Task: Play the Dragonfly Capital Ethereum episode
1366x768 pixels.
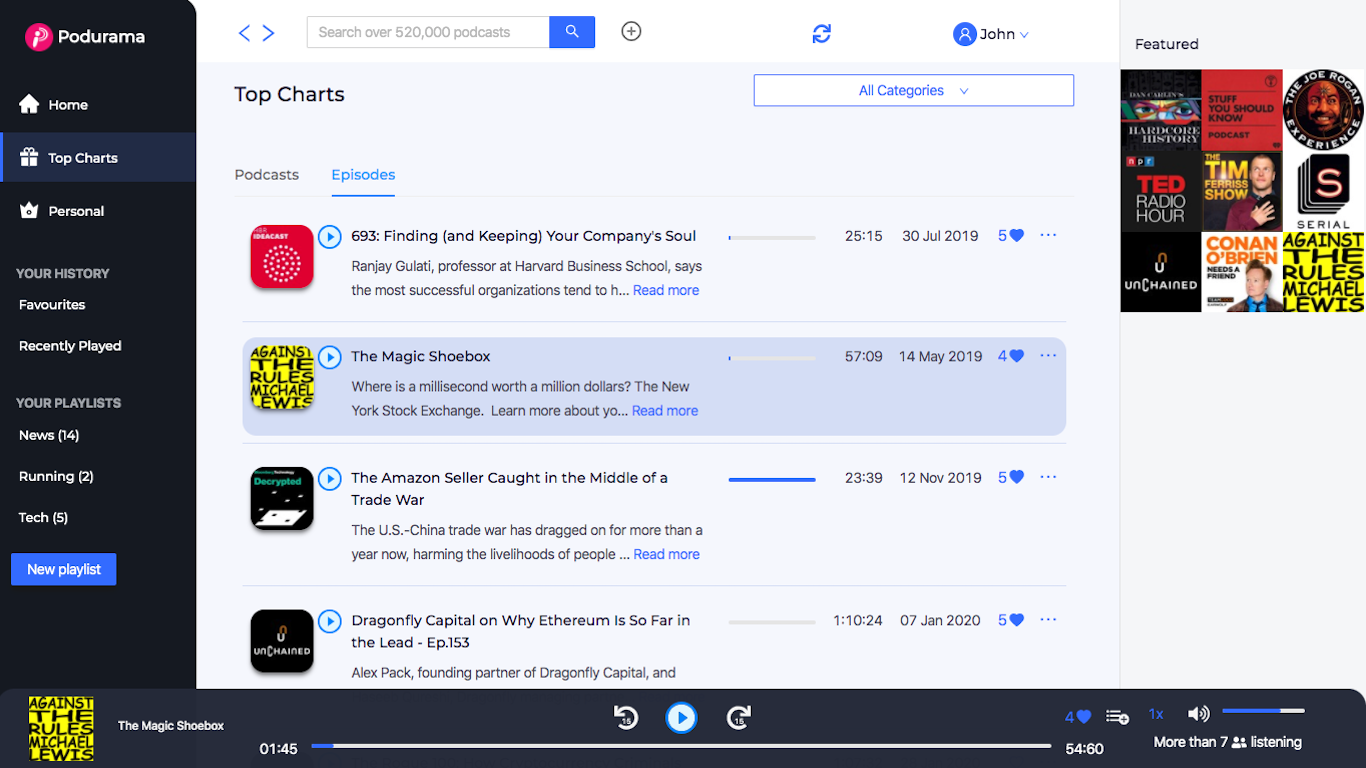Action: tap(330, 621)
